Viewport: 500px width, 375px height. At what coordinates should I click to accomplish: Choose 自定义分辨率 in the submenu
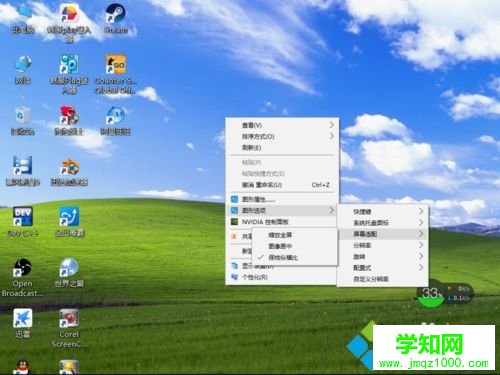(383, 279)
